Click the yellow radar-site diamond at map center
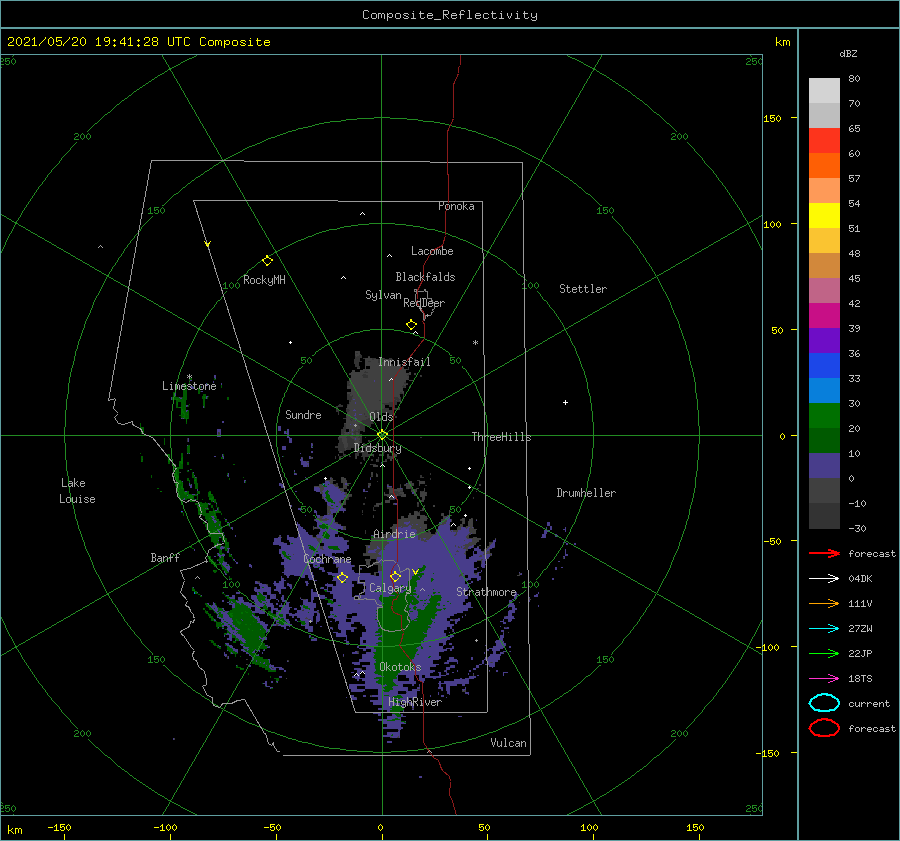The width and height of the screenshot is (900, 841). 382,435
